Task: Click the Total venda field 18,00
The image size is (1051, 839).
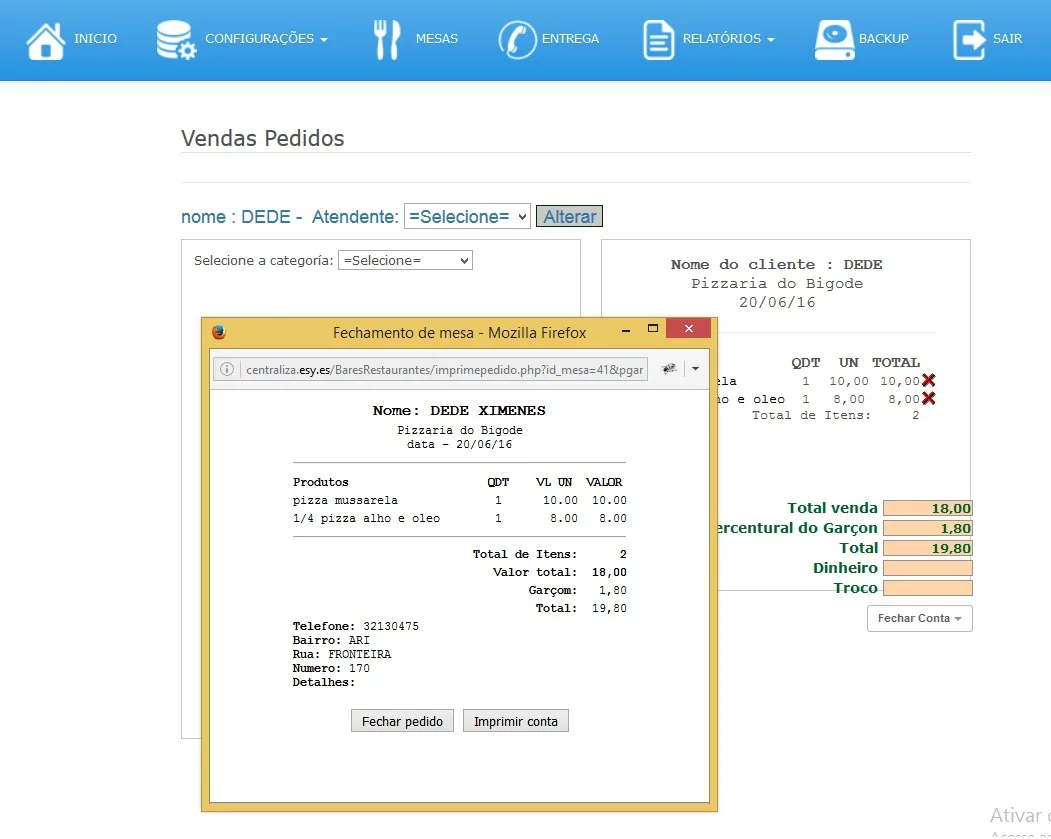Action: (x=928, y=508)
